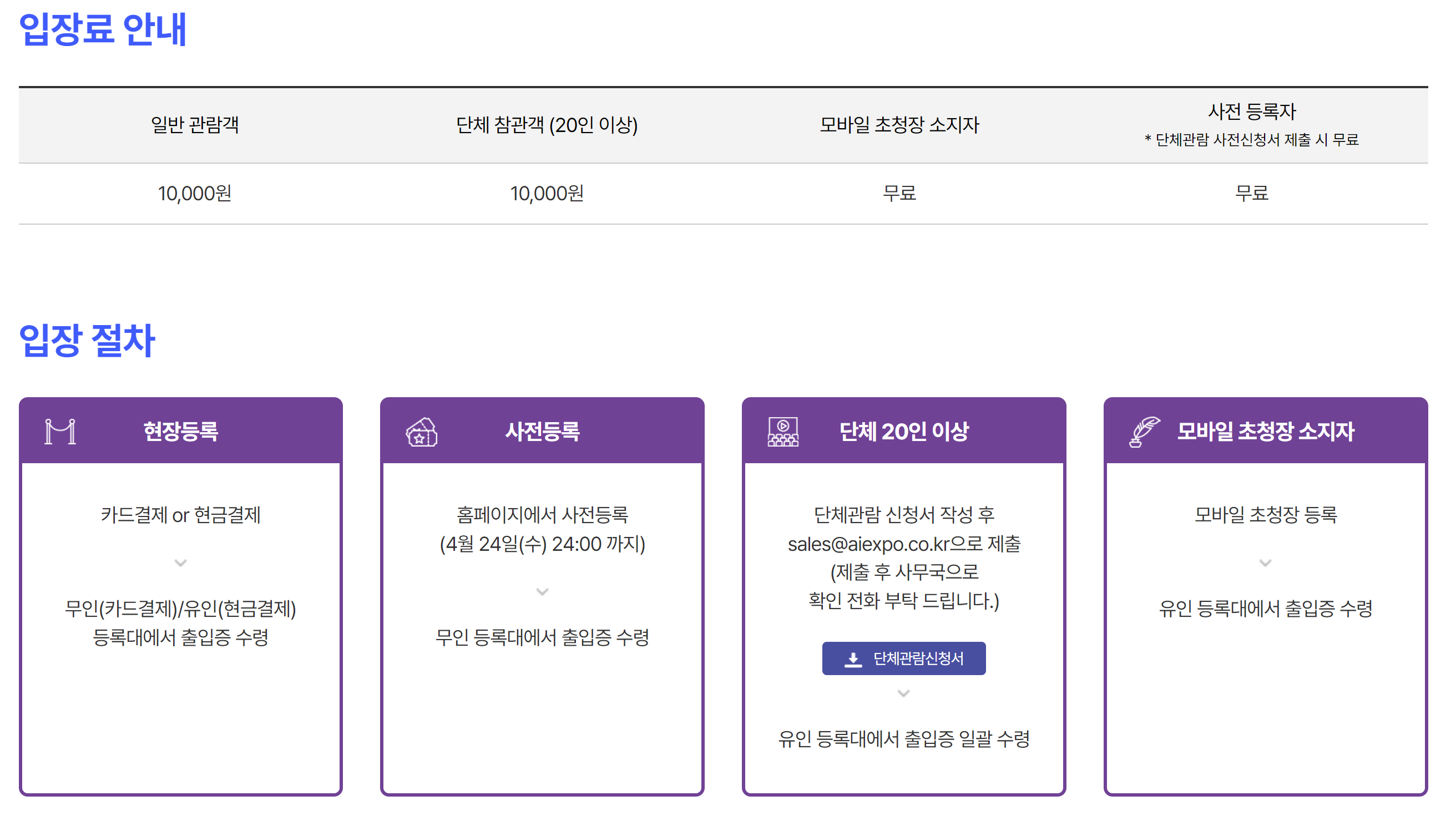Select the 현장등록 card header

(180, 432)
